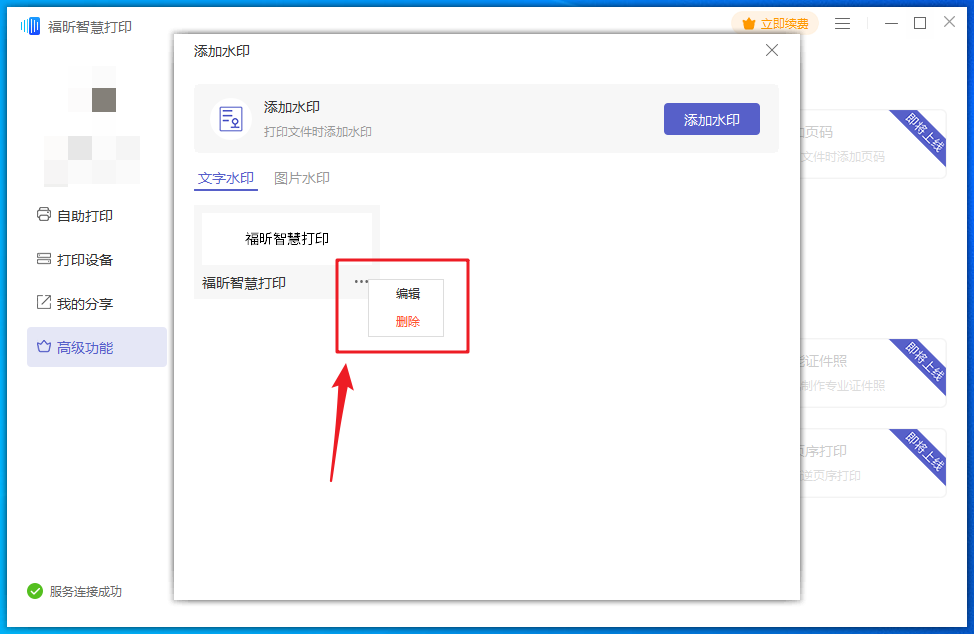The width and height of the screenshot is (974, 634).
Task: Select the 福昕智慧打印 watermark preview thumbnail
Action: (x=287, y=239)
